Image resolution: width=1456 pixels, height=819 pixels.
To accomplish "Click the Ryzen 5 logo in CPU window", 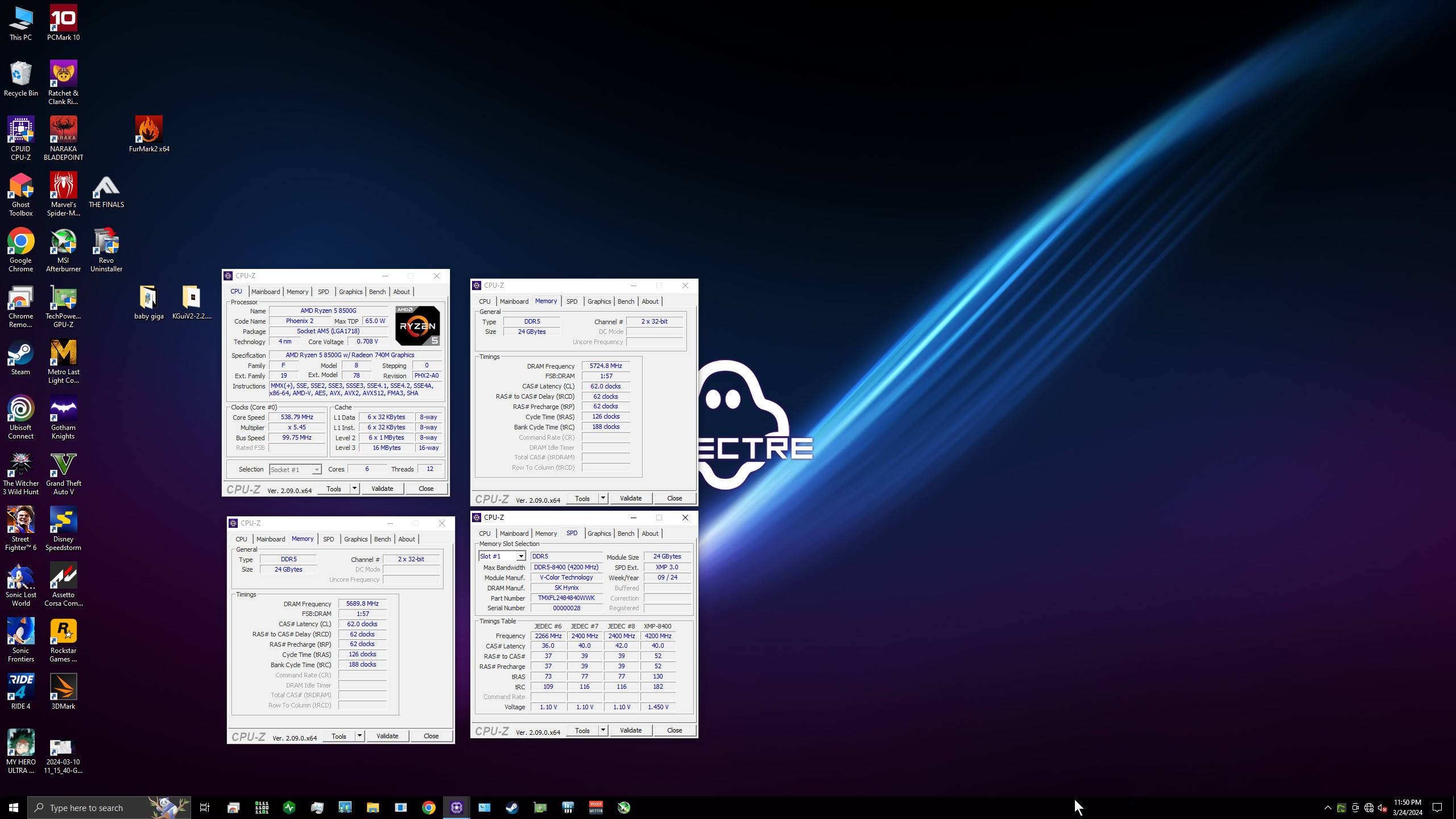I will point(417,326).
